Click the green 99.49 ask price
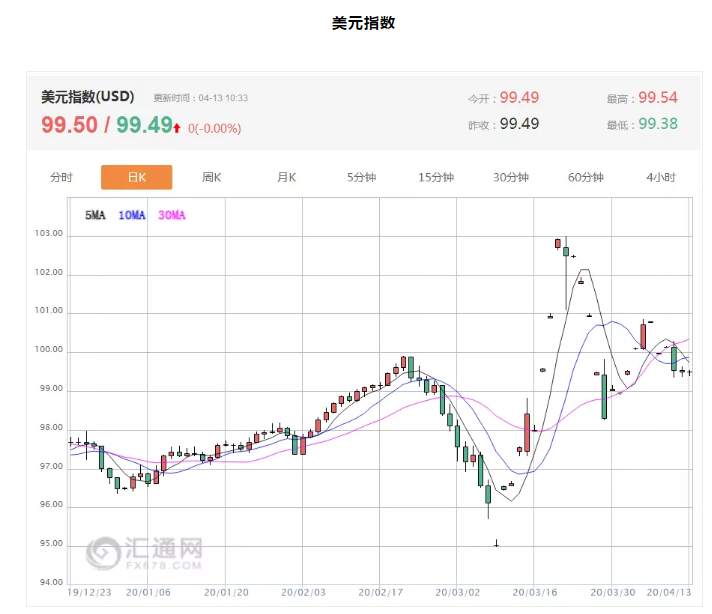Screen dimensions: 712x614 click(x=144, y=124)
